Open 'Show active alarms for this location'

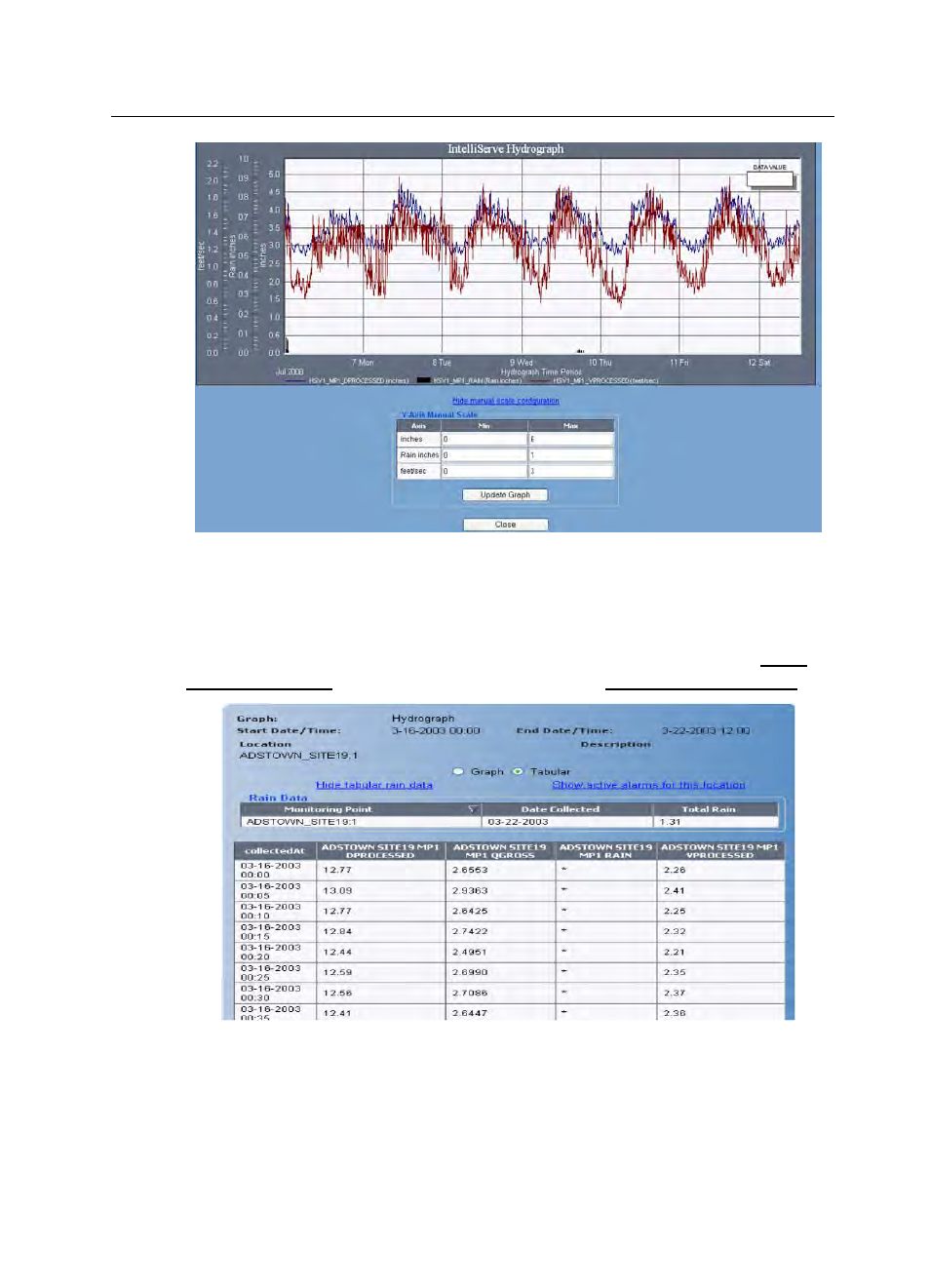click(648, 785)
